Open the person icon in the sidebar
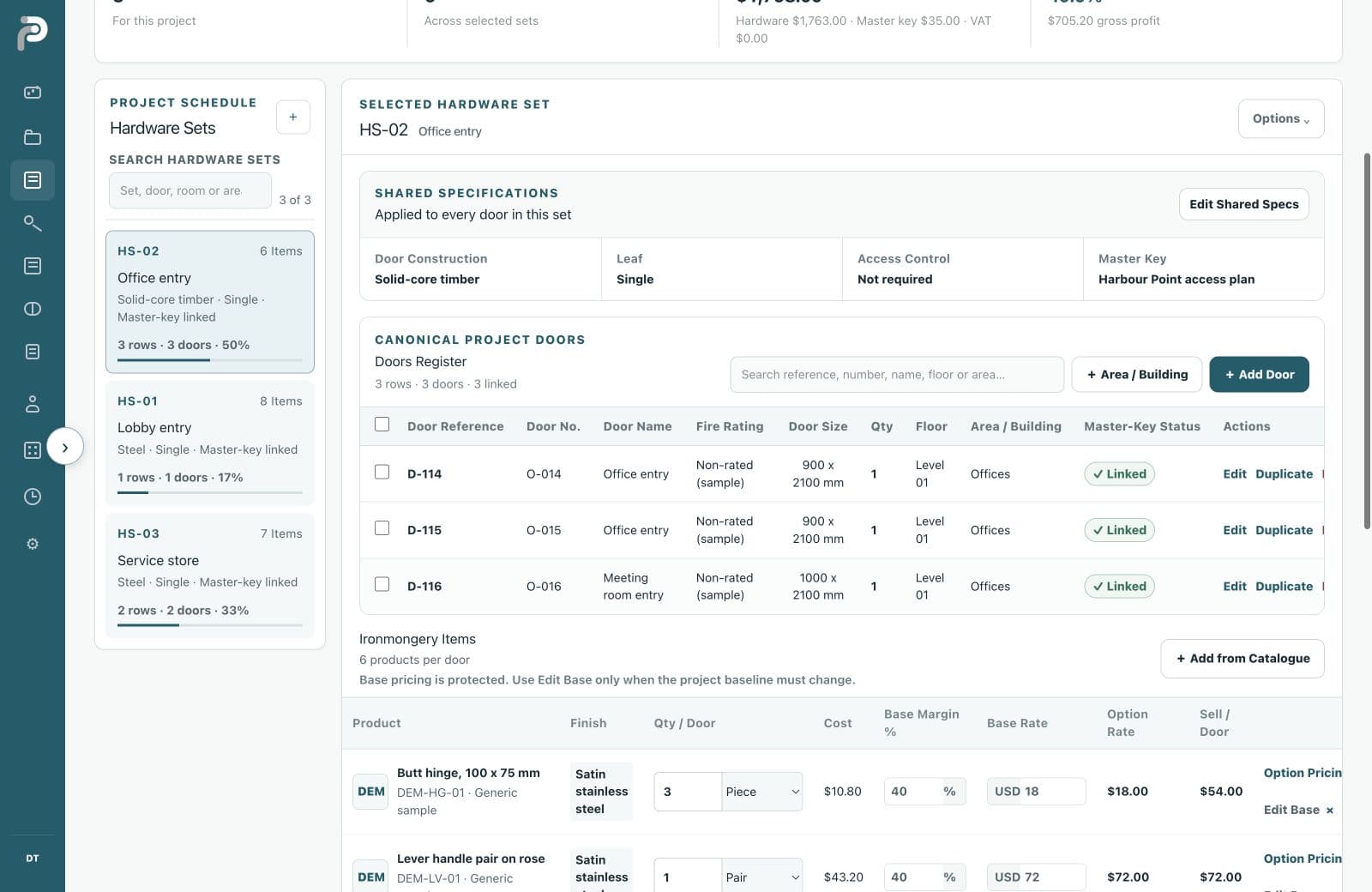Screen dimensions: 1372x892 (33, 403)
